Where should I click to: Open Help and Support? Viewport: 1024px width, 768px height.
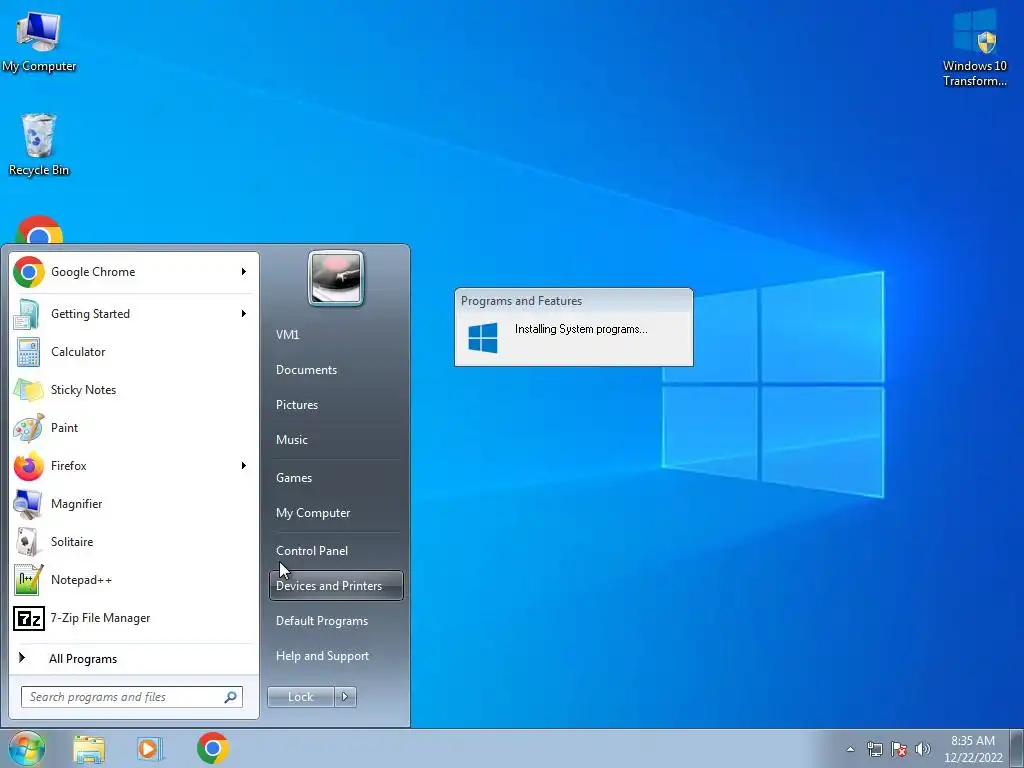point(323,656)
